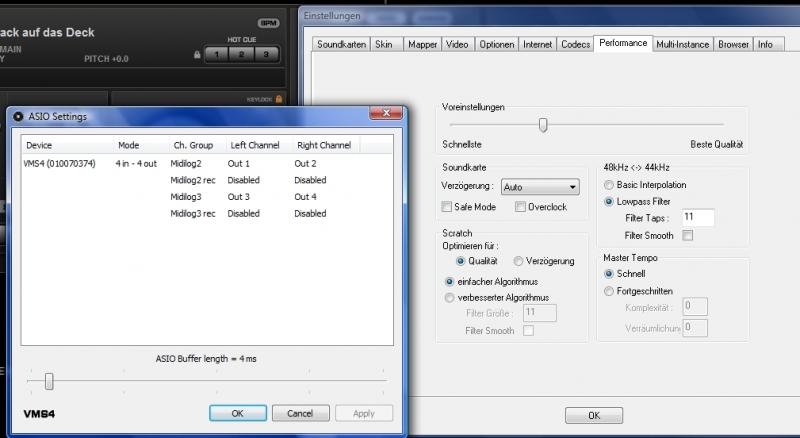This screenshot has height=438, width=800.
Task: Click the ASIO Settings title bar icon
Action: point(18,117)
